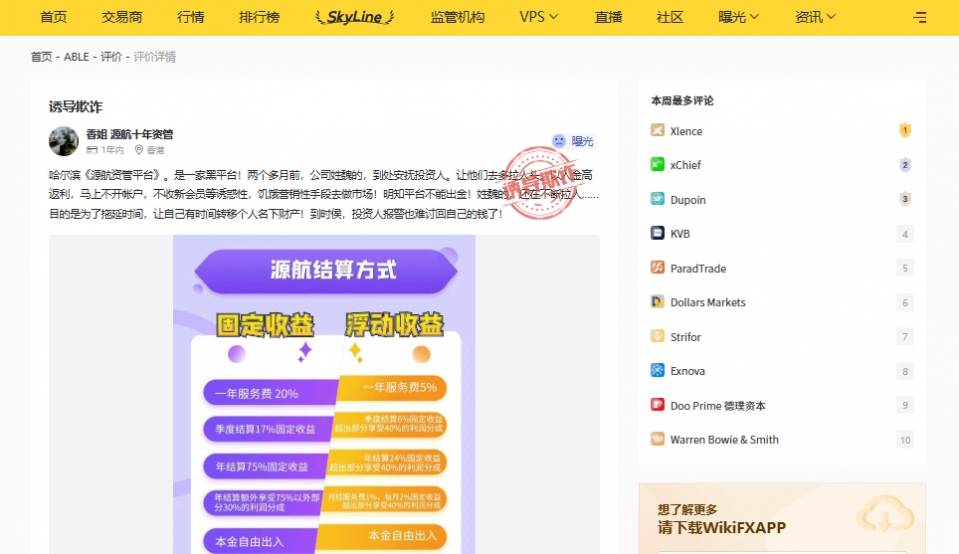
Task: Open the xChief broker link
Action: (x=686, y=165)
